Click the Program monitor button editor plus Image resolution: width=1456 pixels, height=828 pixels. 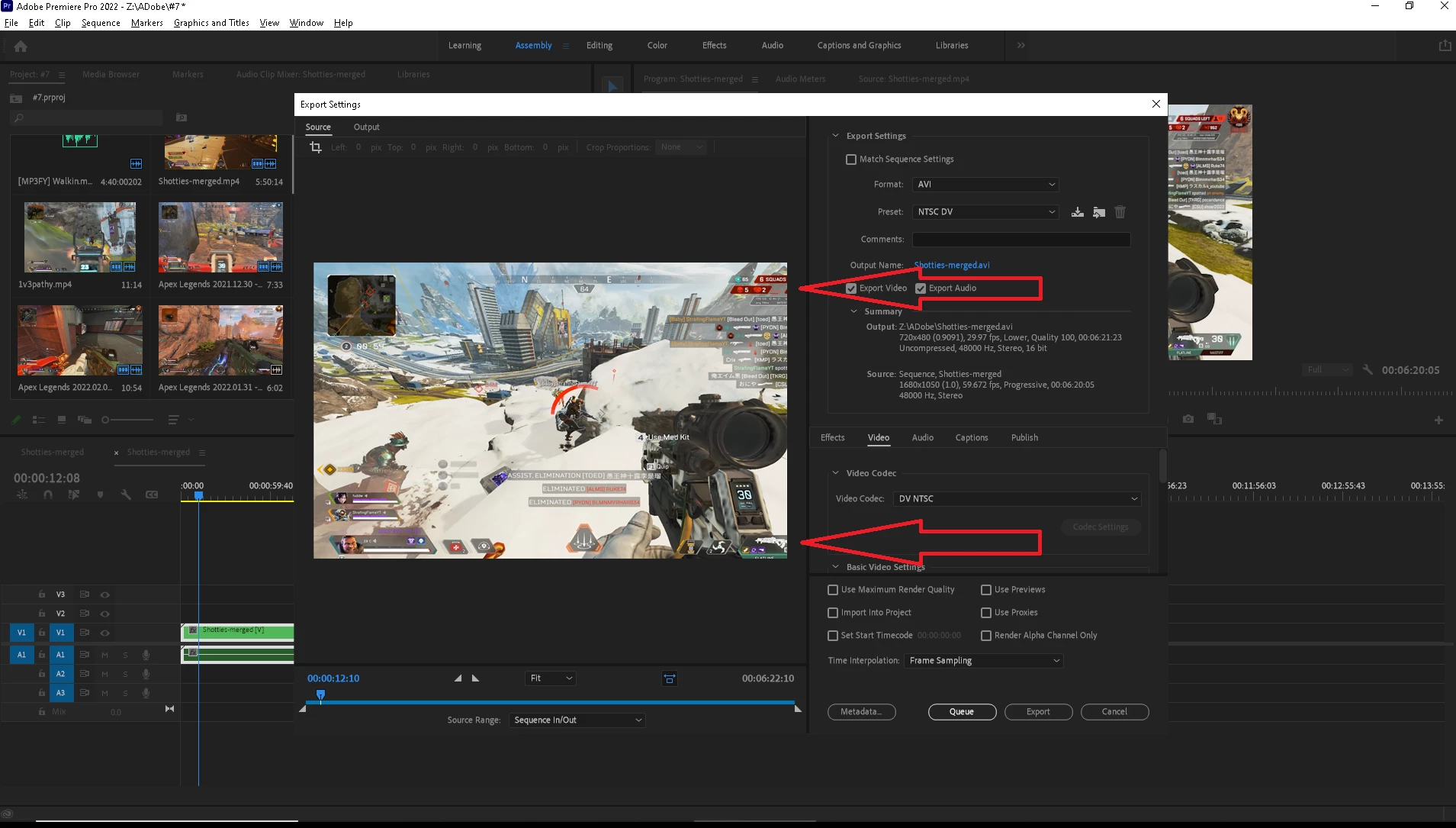point(1438,420)
